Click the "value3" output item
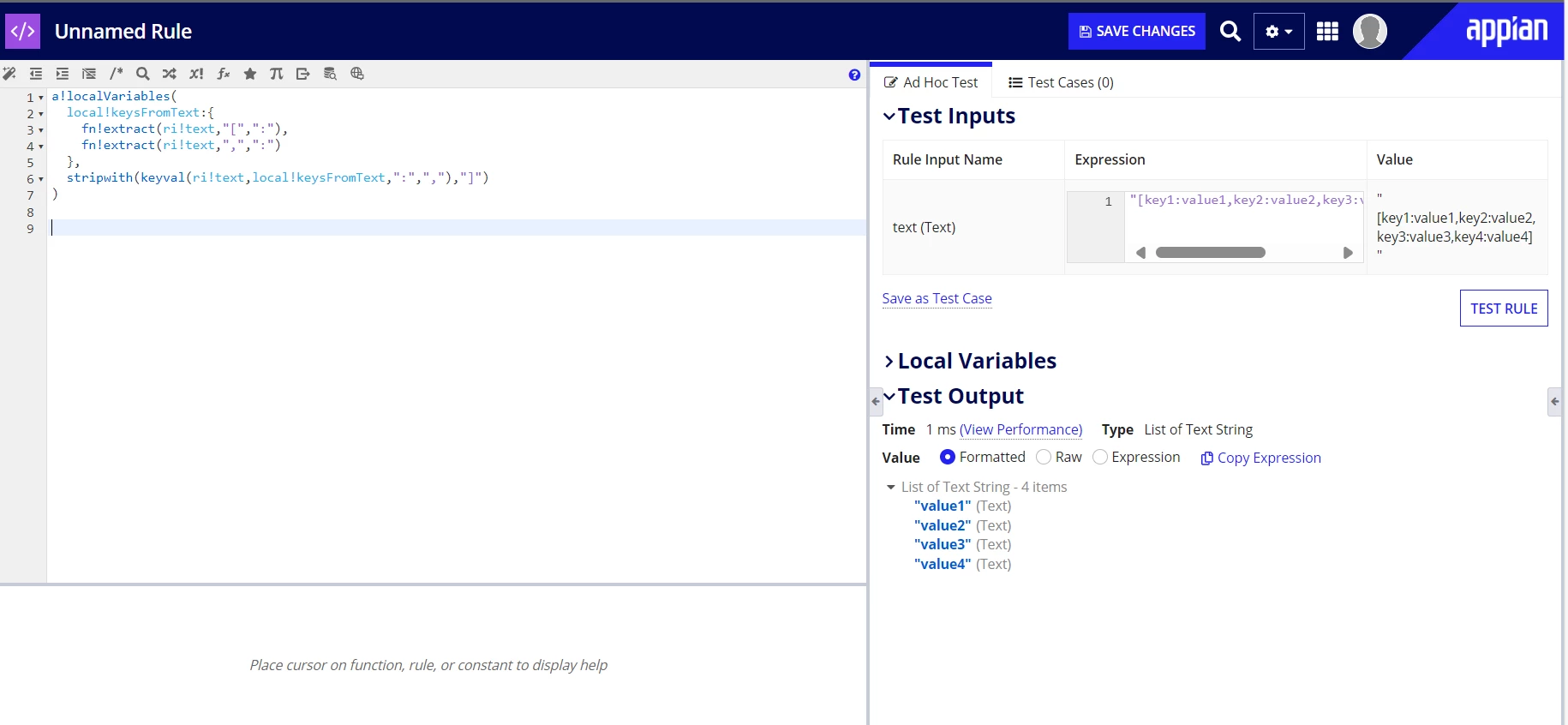Screen dimensions: 1568x725 943,544
